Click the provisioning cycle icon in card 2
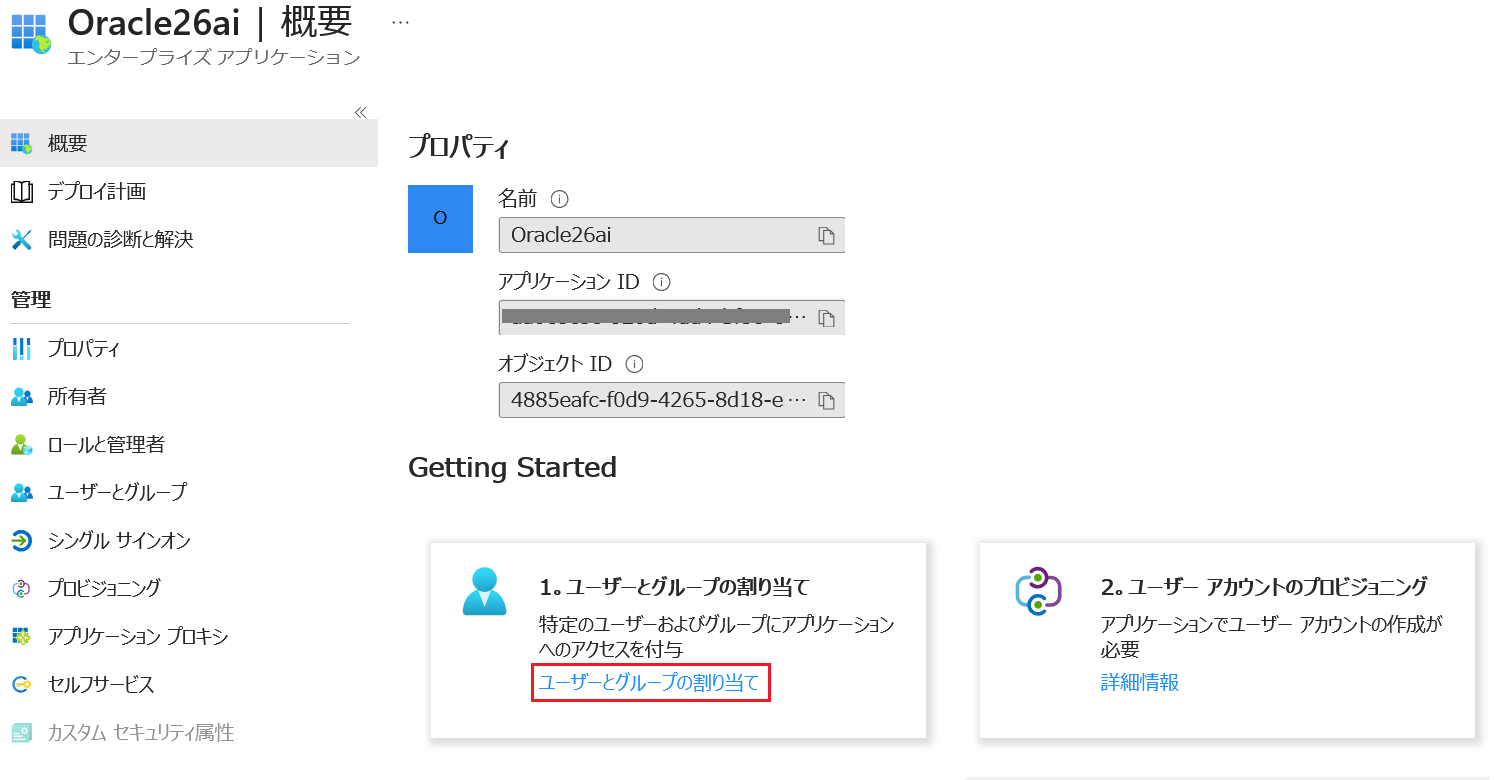Image resolution: width=1494 pixels, height=780 pixels. (1037, 591)
